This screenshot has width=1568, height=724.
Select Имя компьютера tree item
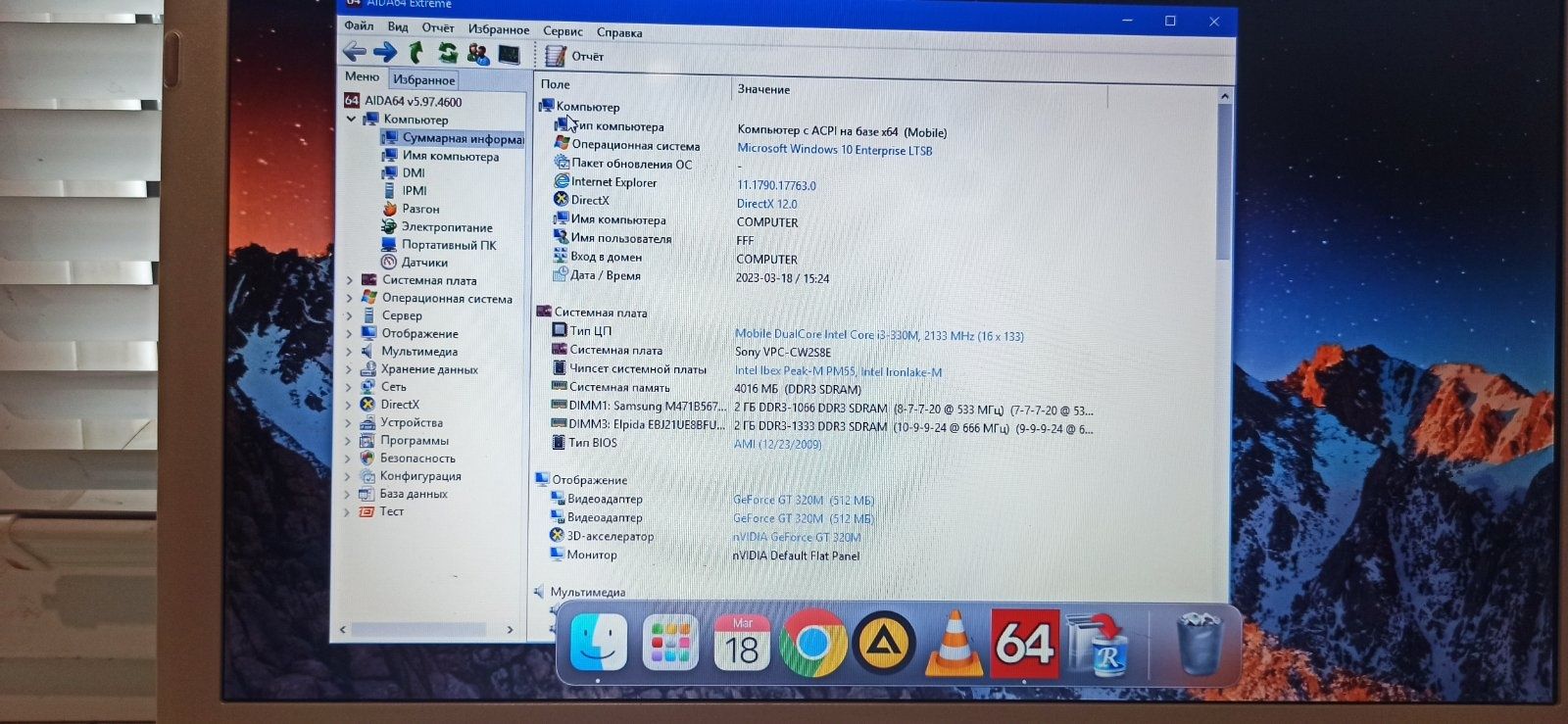(x=440, y=156)
